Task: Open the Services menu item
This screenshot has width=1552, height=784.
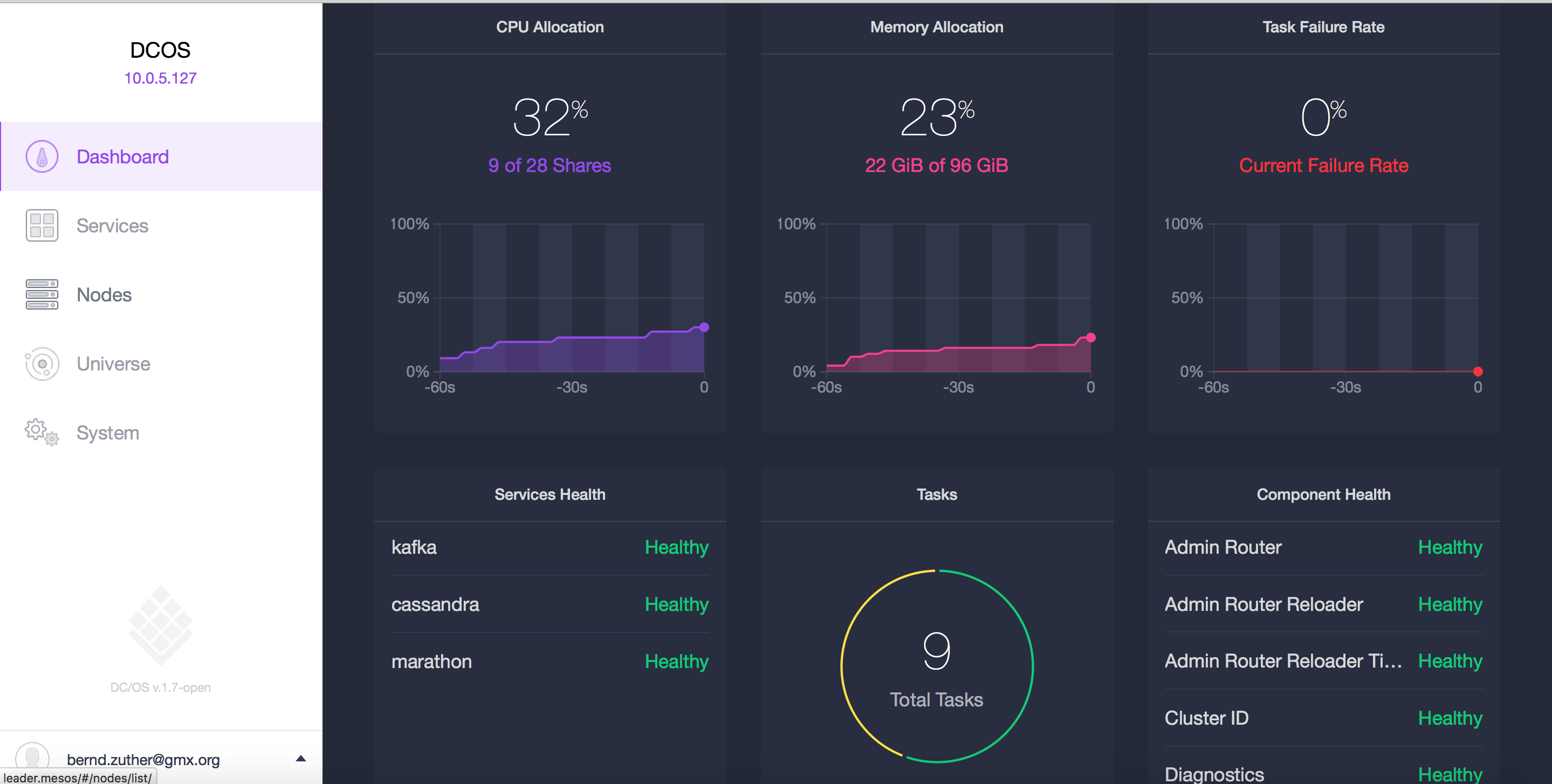Action: (112, 226)
